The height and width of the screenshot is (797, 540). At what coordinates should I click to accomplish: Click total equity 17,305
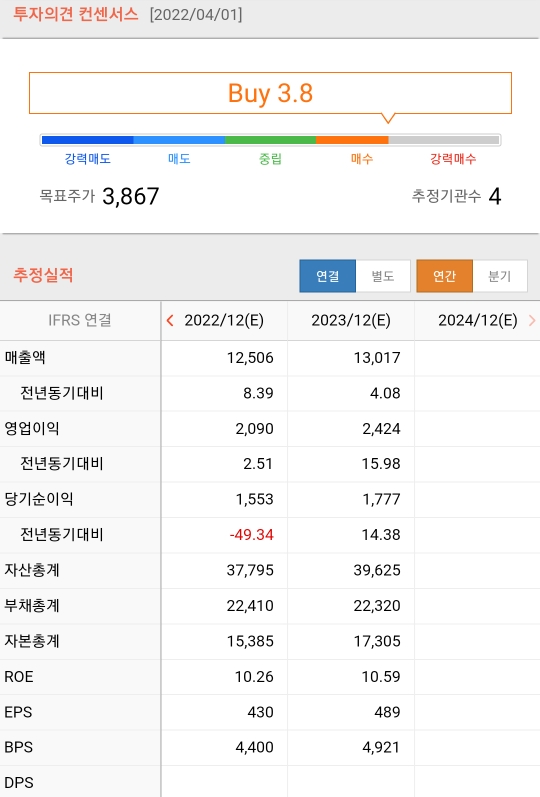[377, 641]
